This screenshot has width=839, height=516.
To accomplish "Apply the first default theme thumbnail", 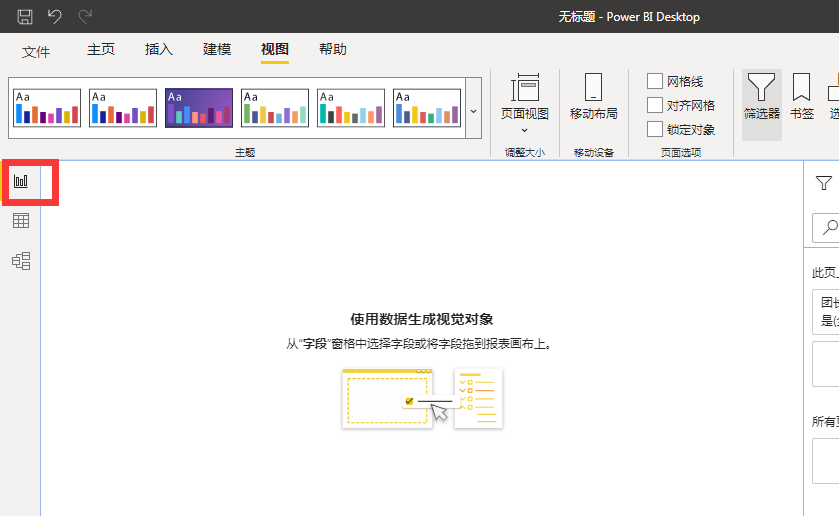I will coord(47,108).
